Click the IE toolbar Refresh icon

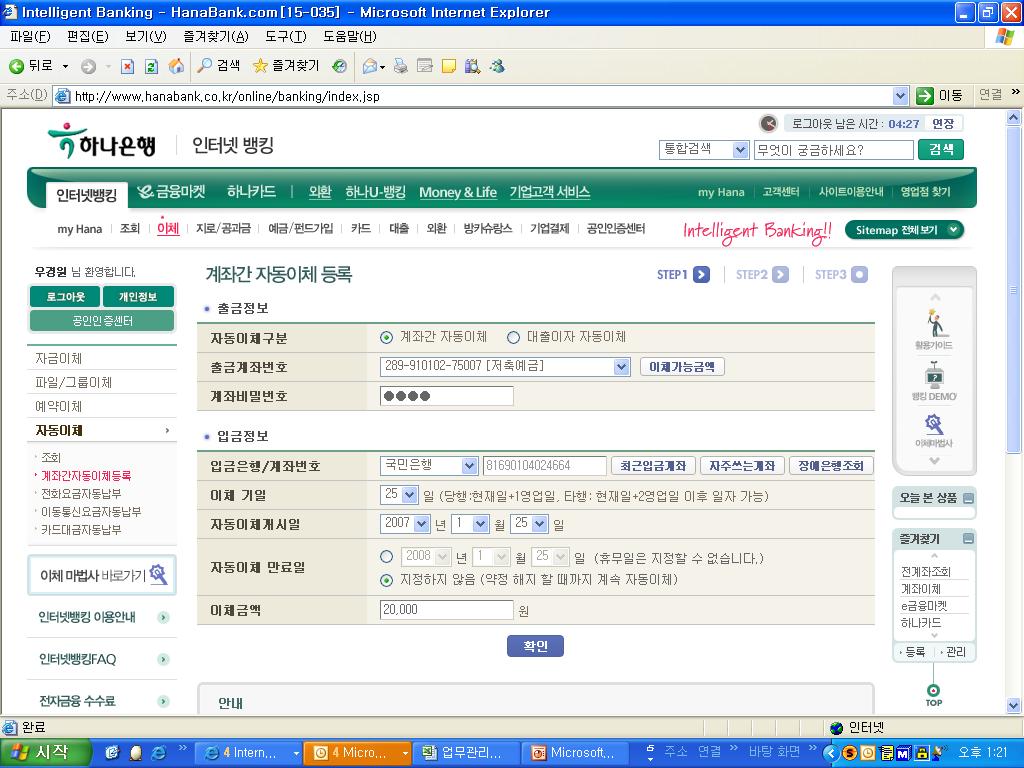[151, 66]
